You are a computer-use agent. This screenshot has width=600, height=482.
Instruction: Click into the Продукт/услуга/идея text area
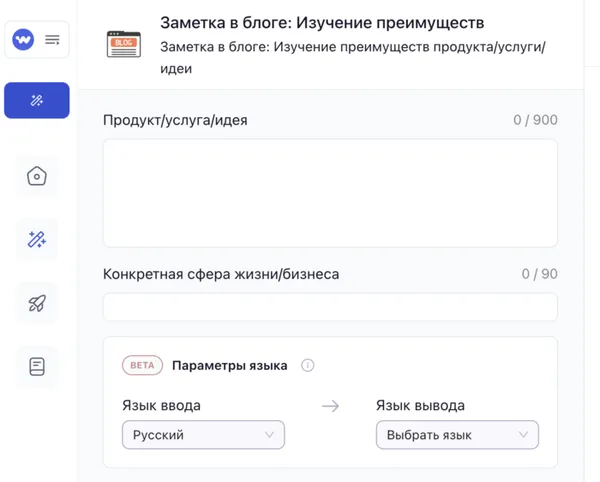pos(330,192)
